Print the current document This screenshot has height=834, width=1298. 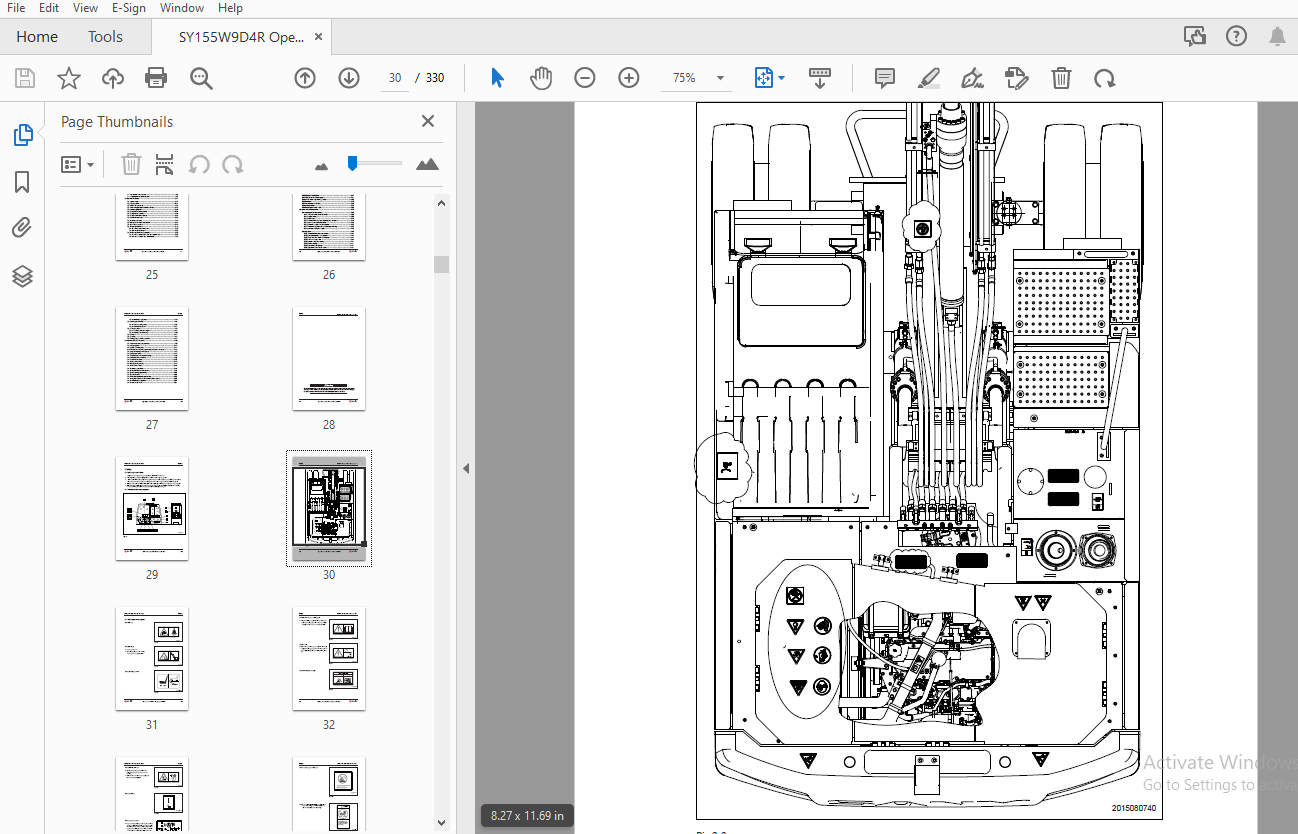pos(156,78)
